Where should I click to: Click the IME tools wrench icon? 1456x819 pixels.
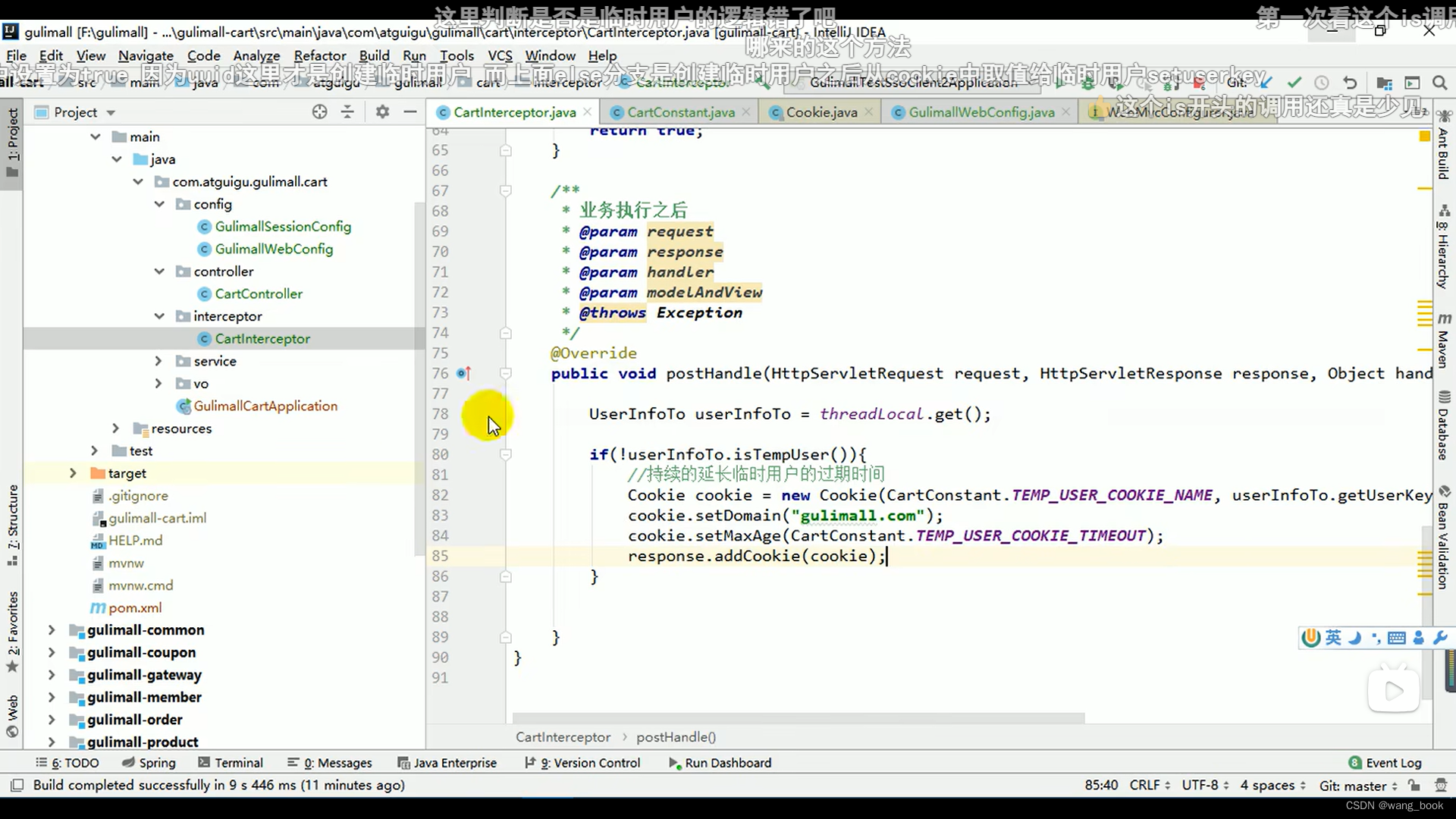(x=1440, y=638)
